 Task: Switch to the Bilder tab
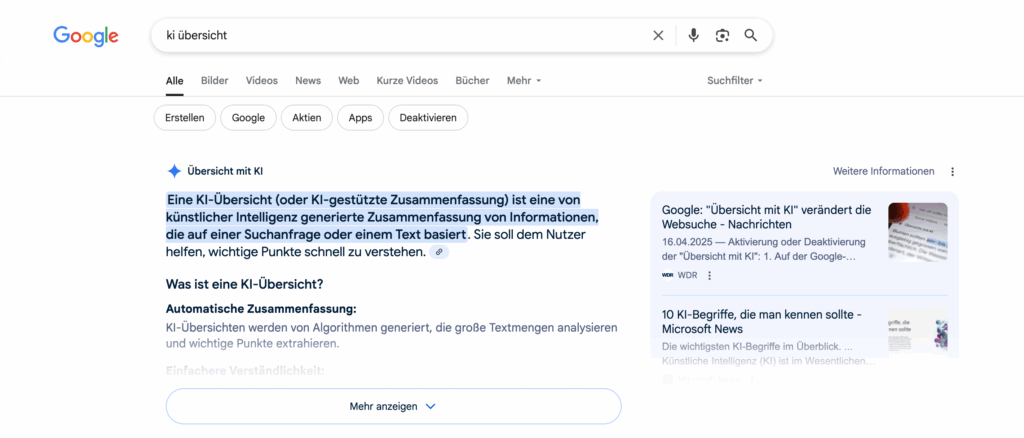[214, 81]
